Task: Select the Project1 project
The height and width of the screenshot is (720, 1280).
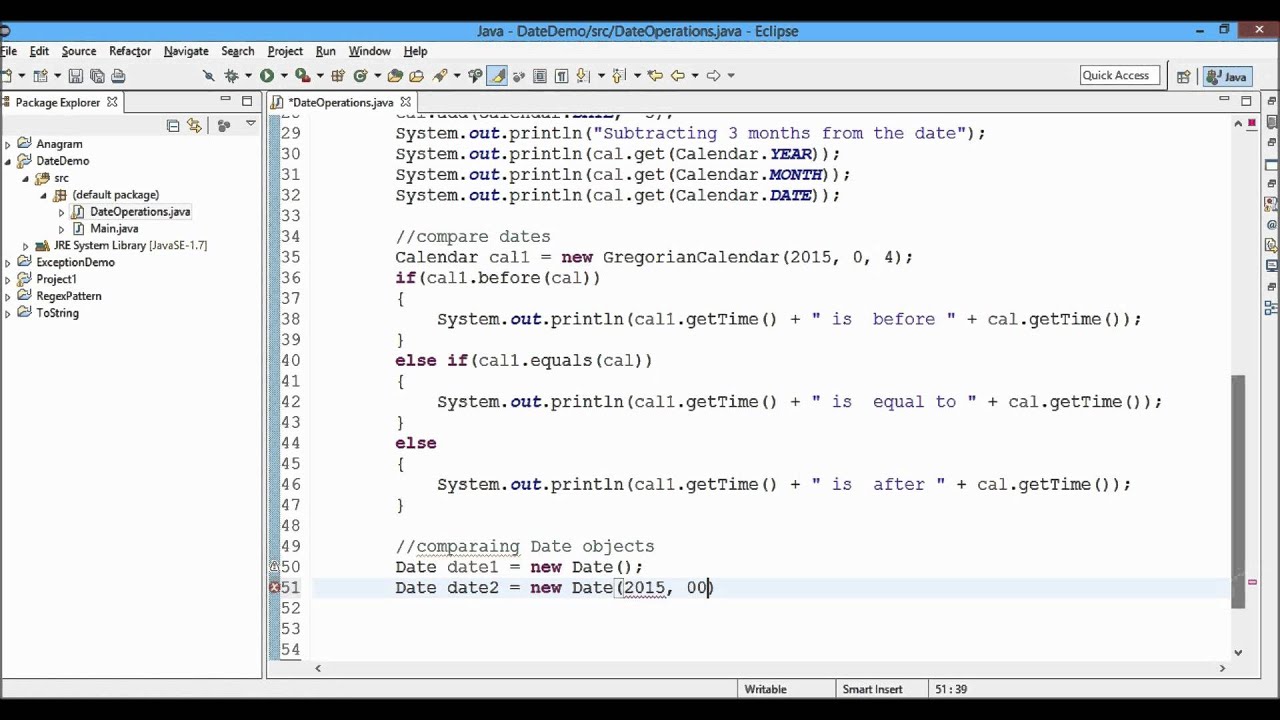Action: 56,279
